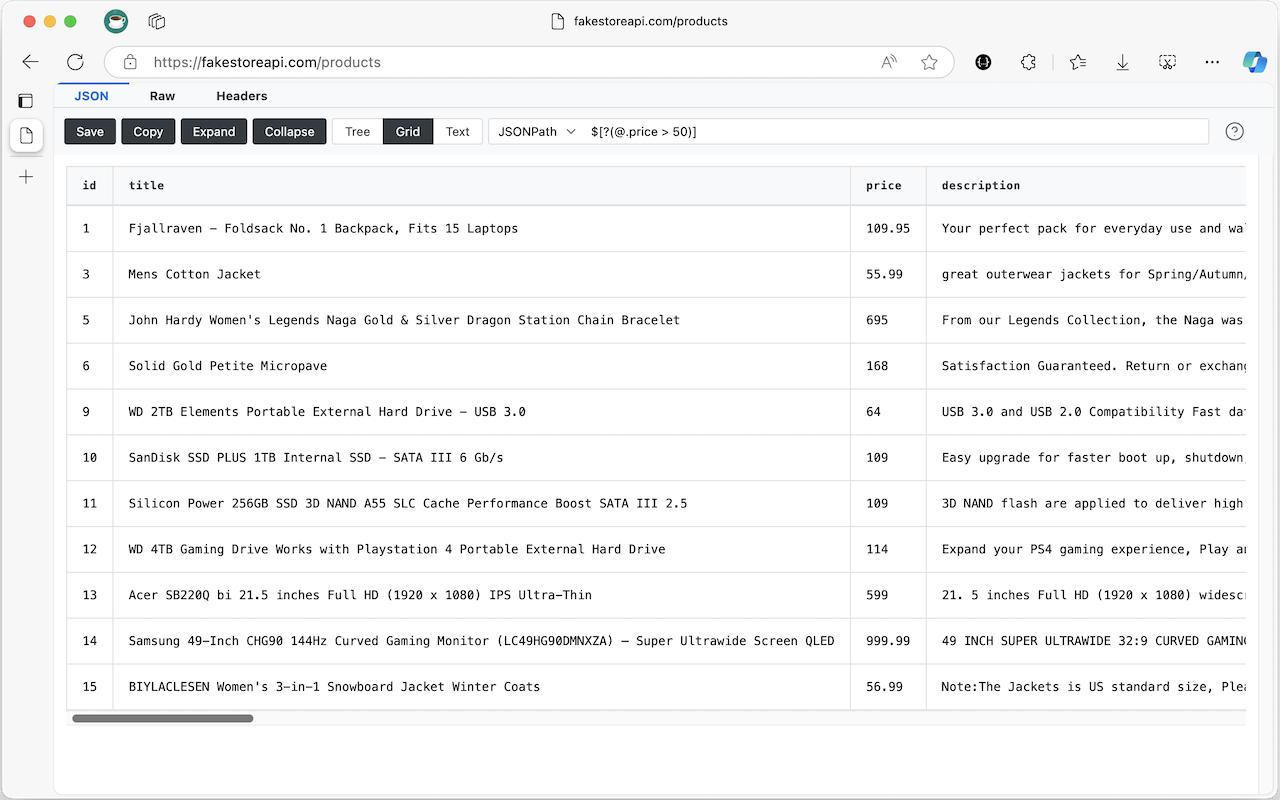
Task: Open the Downloads icon
Action: 1123,62
